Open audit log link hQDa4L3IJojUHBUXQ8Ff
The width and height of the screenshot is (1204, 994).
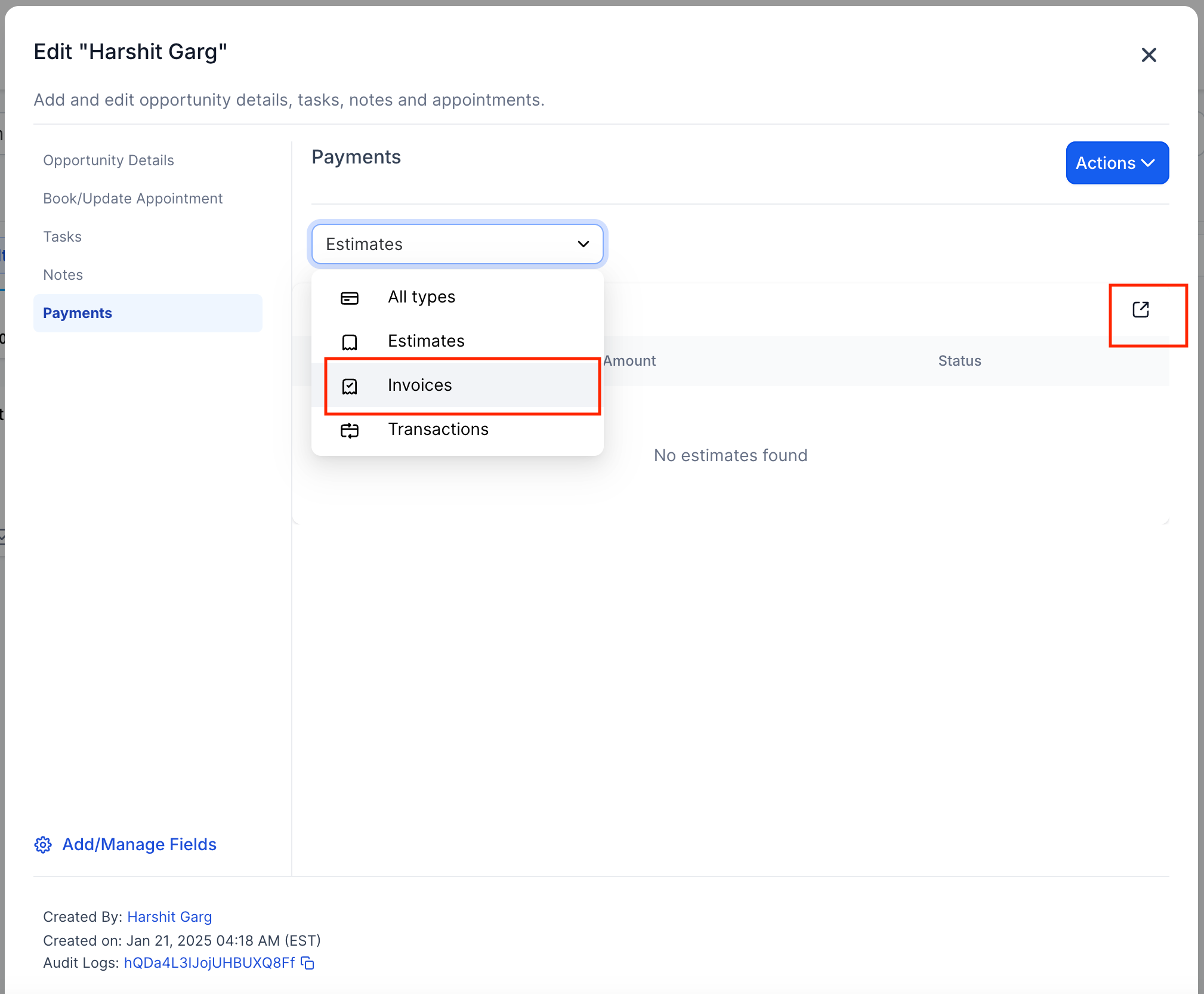coord(209,962)
